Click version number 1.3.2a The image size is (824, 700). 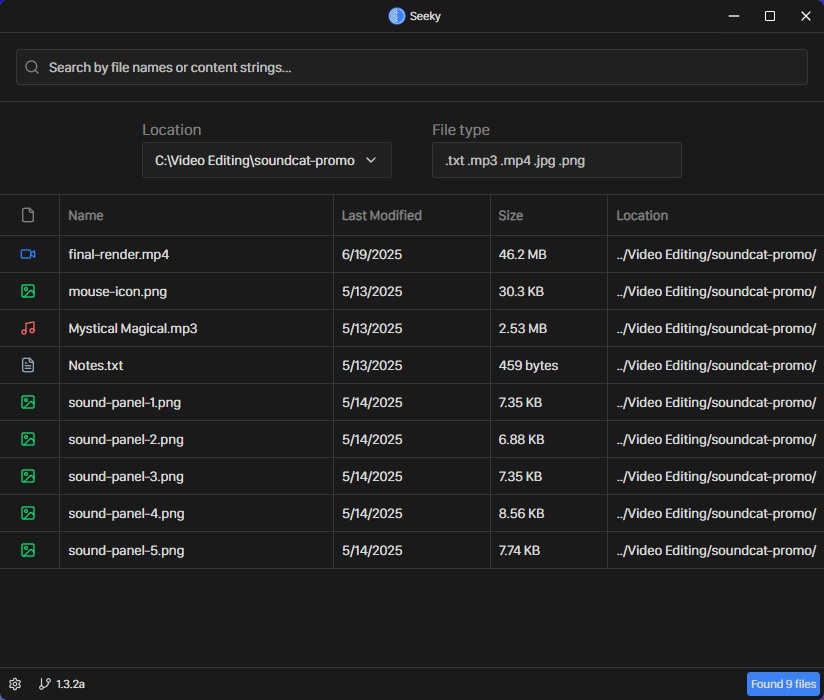point(70,684)
